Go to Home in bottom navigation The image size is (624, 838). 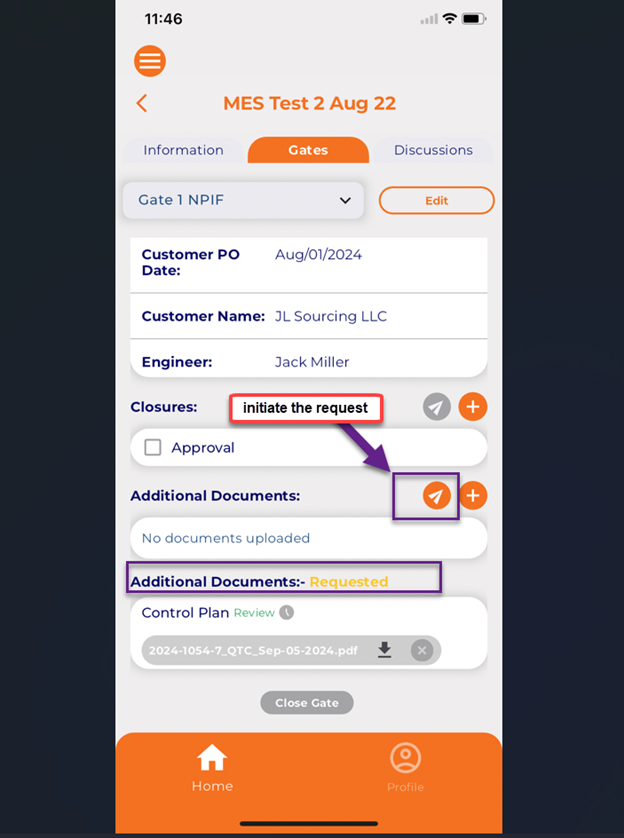click(x=212, y=768)
